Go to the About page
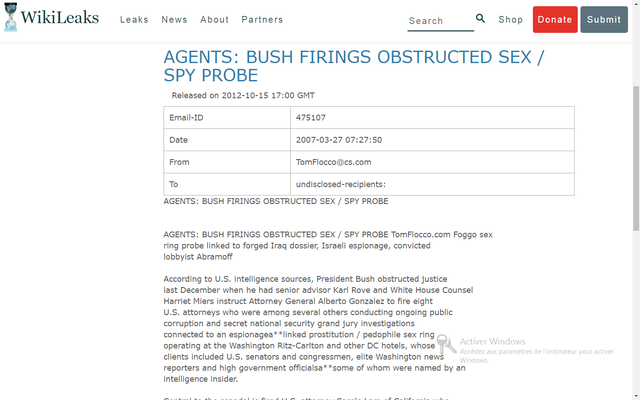The height and width of the screenshot is (400, 640). pyautogui.click(x=214, y=20)
